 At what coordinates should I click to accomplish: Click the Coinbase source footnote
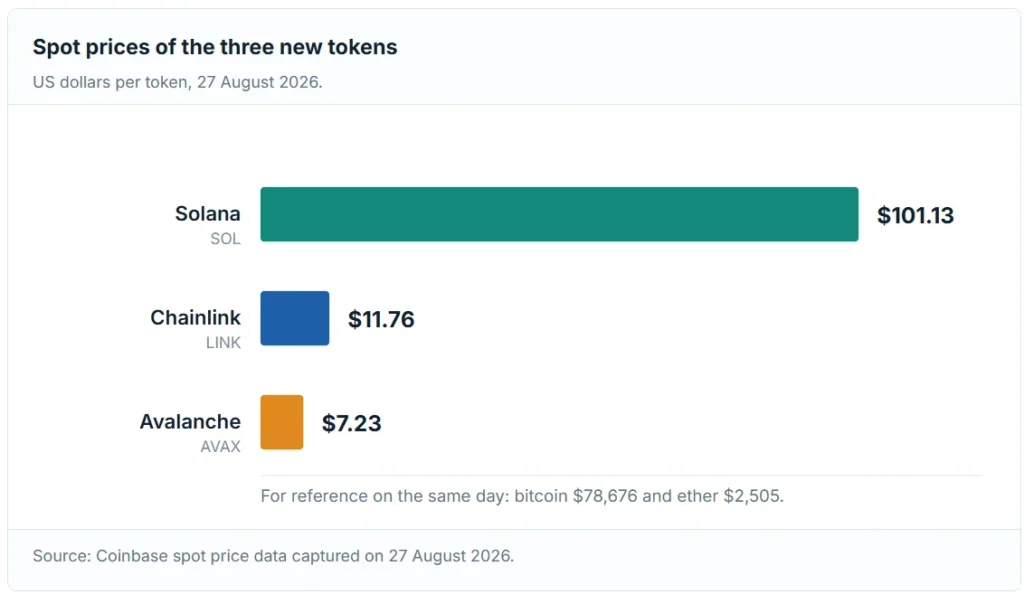[x=273, y=556]
